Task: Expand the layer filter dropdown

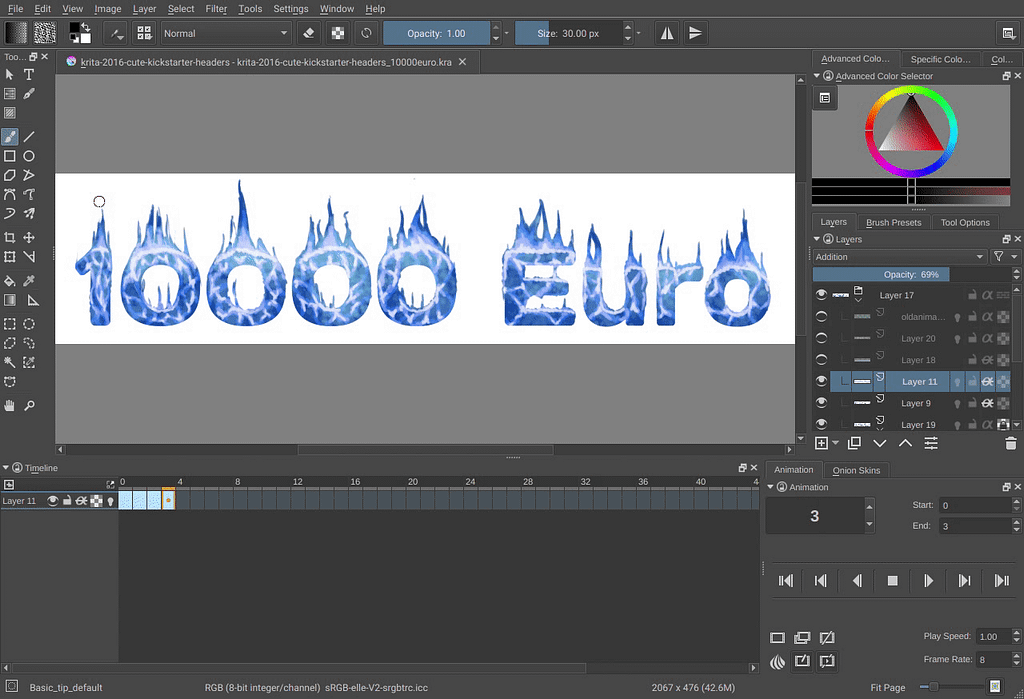Action: (x=999, y=257)
